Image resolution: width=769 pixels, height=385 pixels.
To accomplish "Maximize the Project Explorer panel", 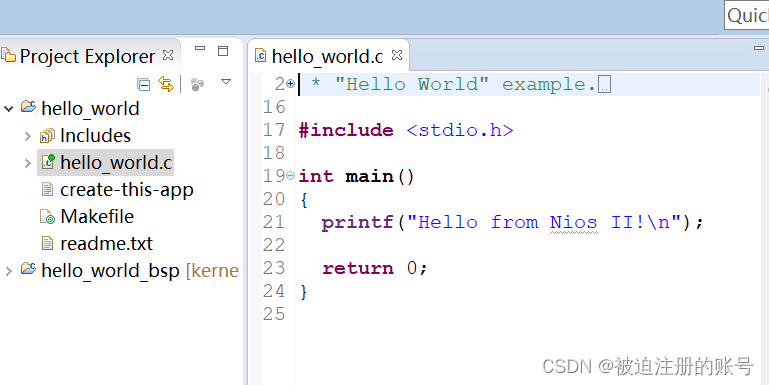I will tap(223, 51).
